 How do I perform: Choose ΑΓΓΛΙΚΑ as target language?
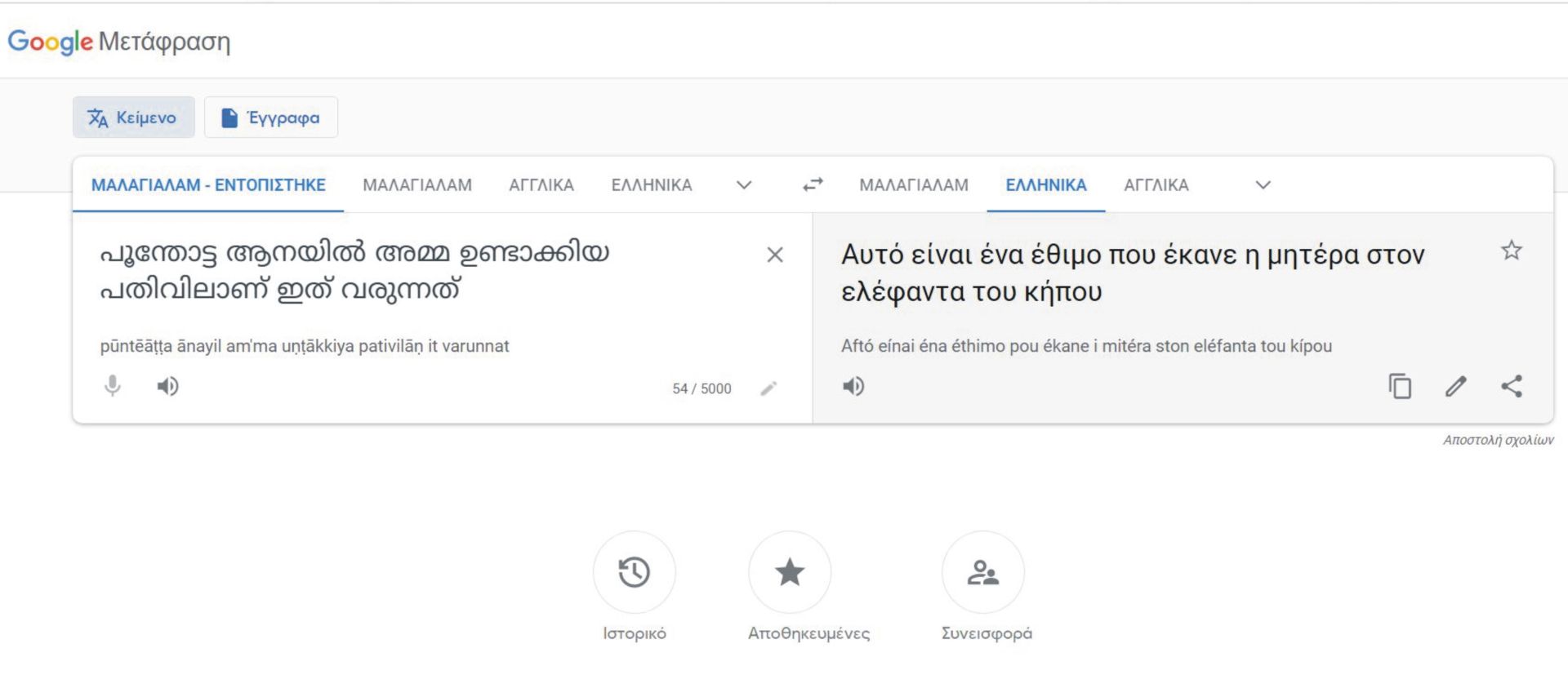[x=1156, y=185]
